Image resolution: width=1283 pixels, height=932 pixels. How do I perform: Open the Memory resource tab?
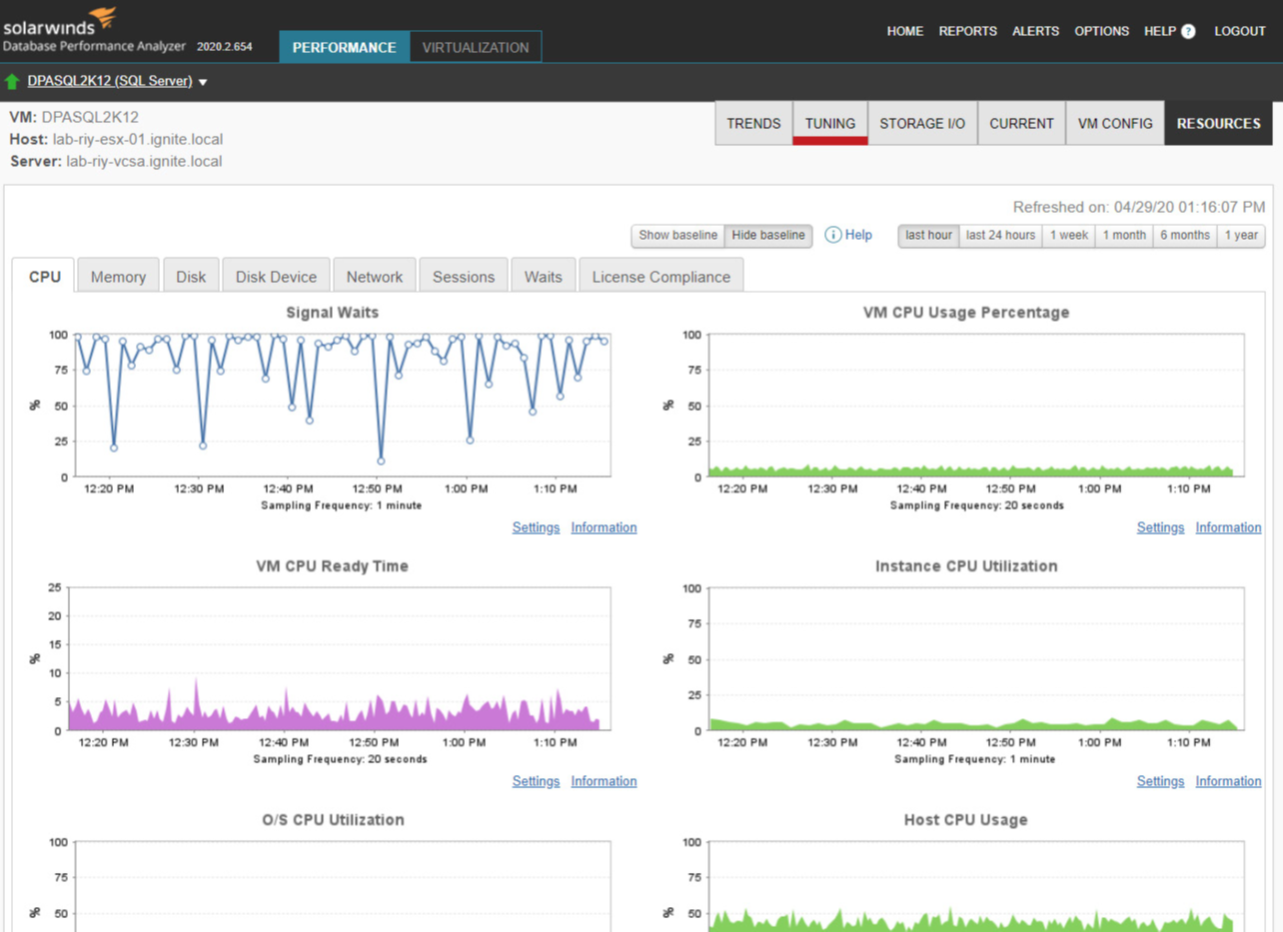click(118, 277)
